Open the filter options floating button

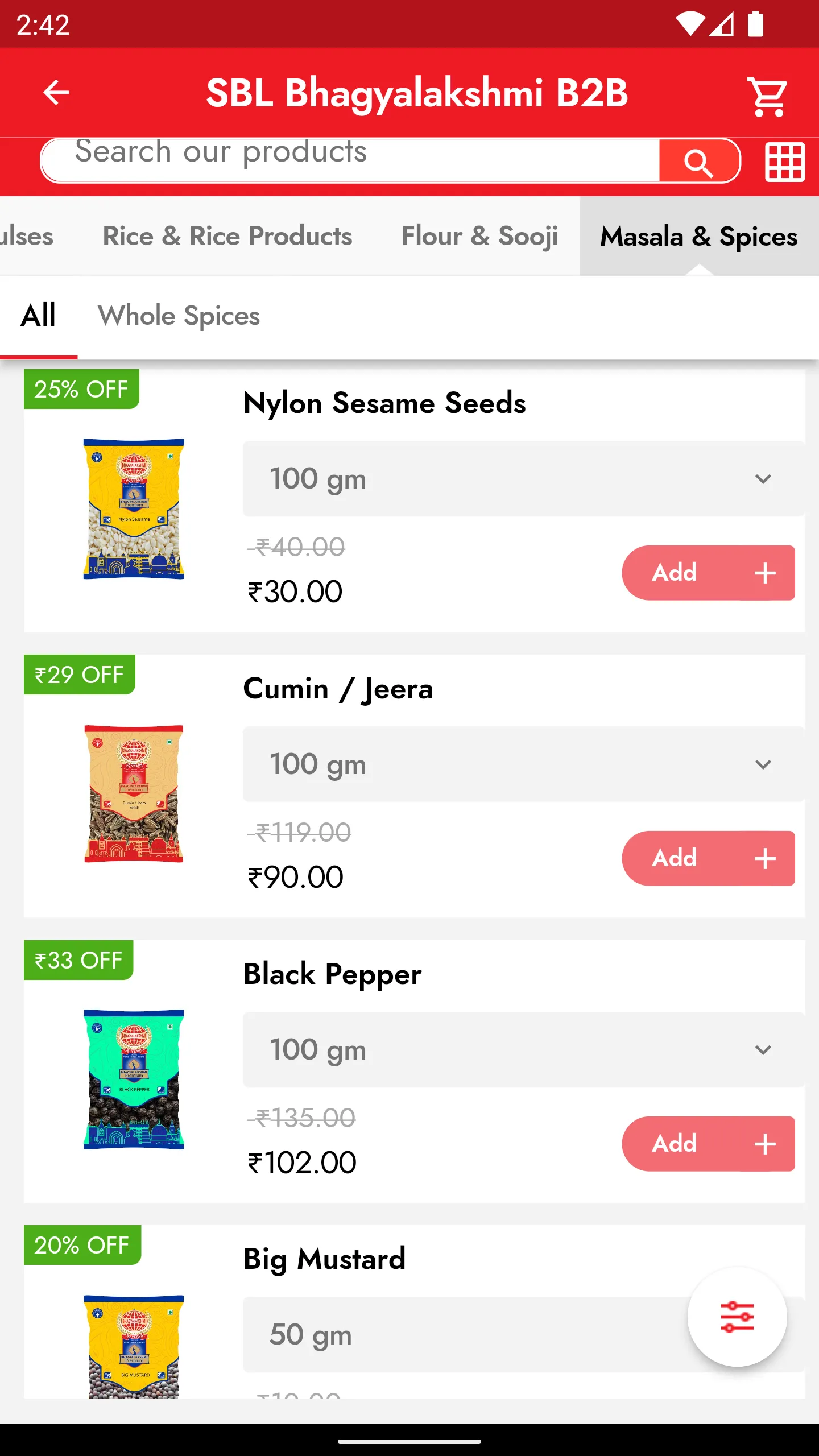click(x=737, y=1317)
